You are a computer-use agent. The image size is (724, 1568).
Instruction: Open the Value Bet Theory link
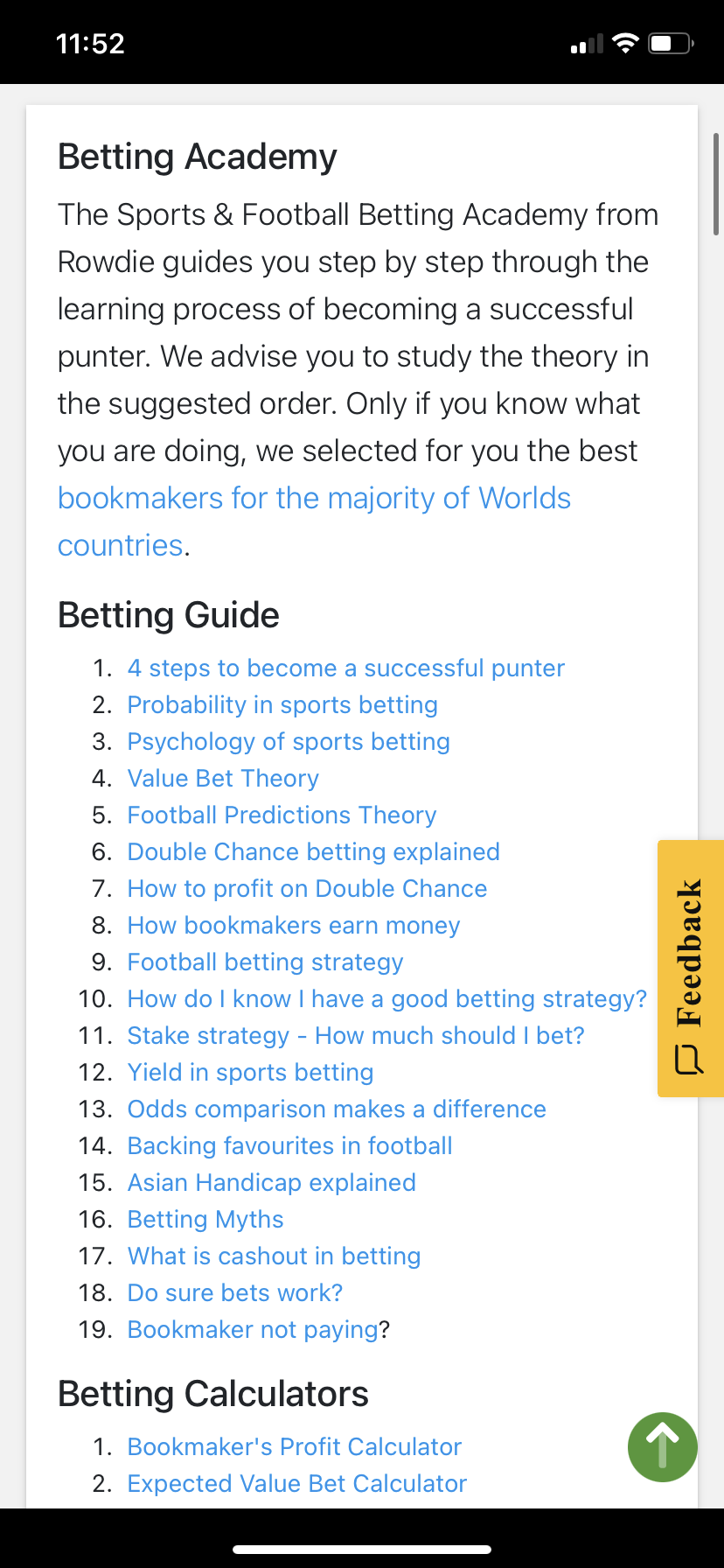pos(223,779)
